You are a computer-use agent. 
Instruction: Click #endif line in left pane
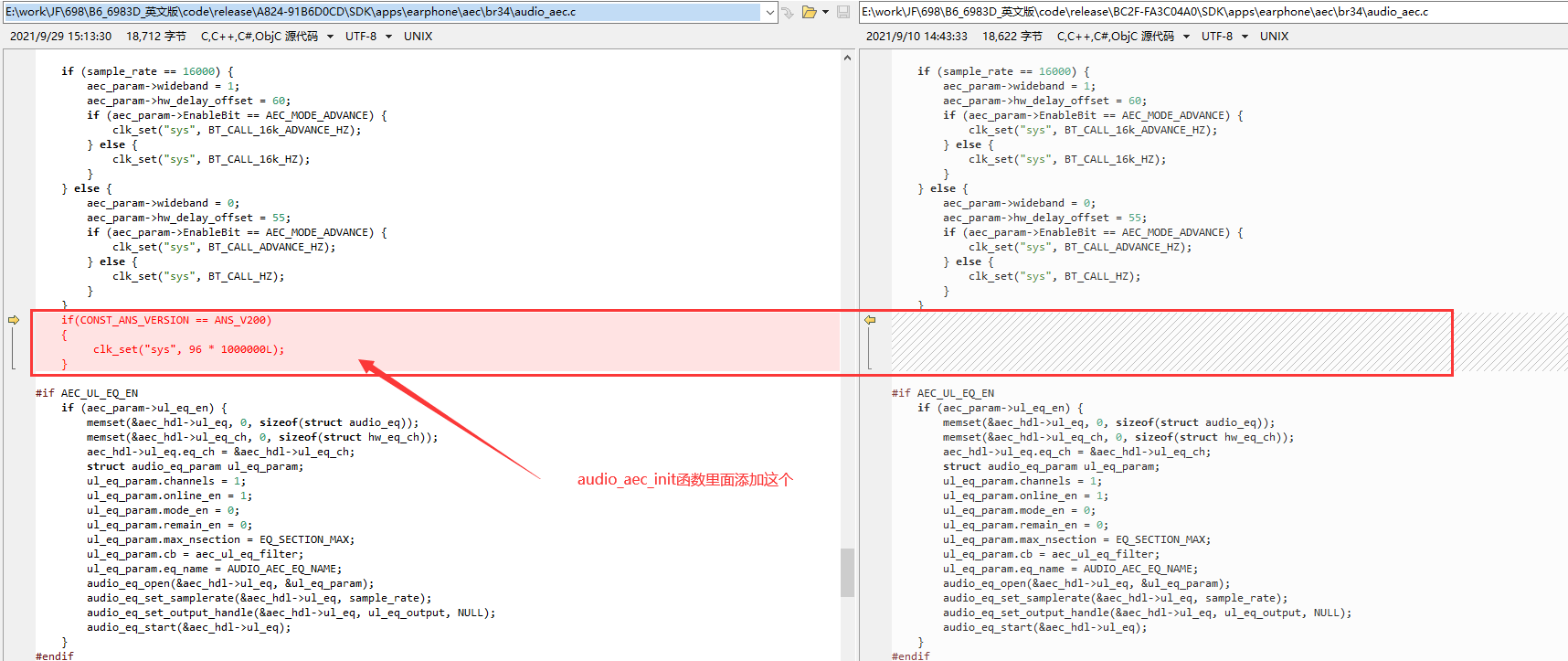coord(55,656)
